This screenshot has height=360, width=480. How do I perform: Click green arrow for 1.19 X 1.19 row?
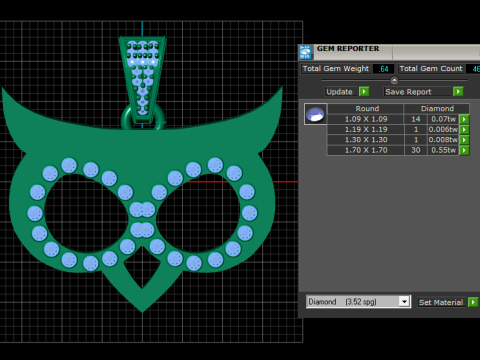[464, 129]
